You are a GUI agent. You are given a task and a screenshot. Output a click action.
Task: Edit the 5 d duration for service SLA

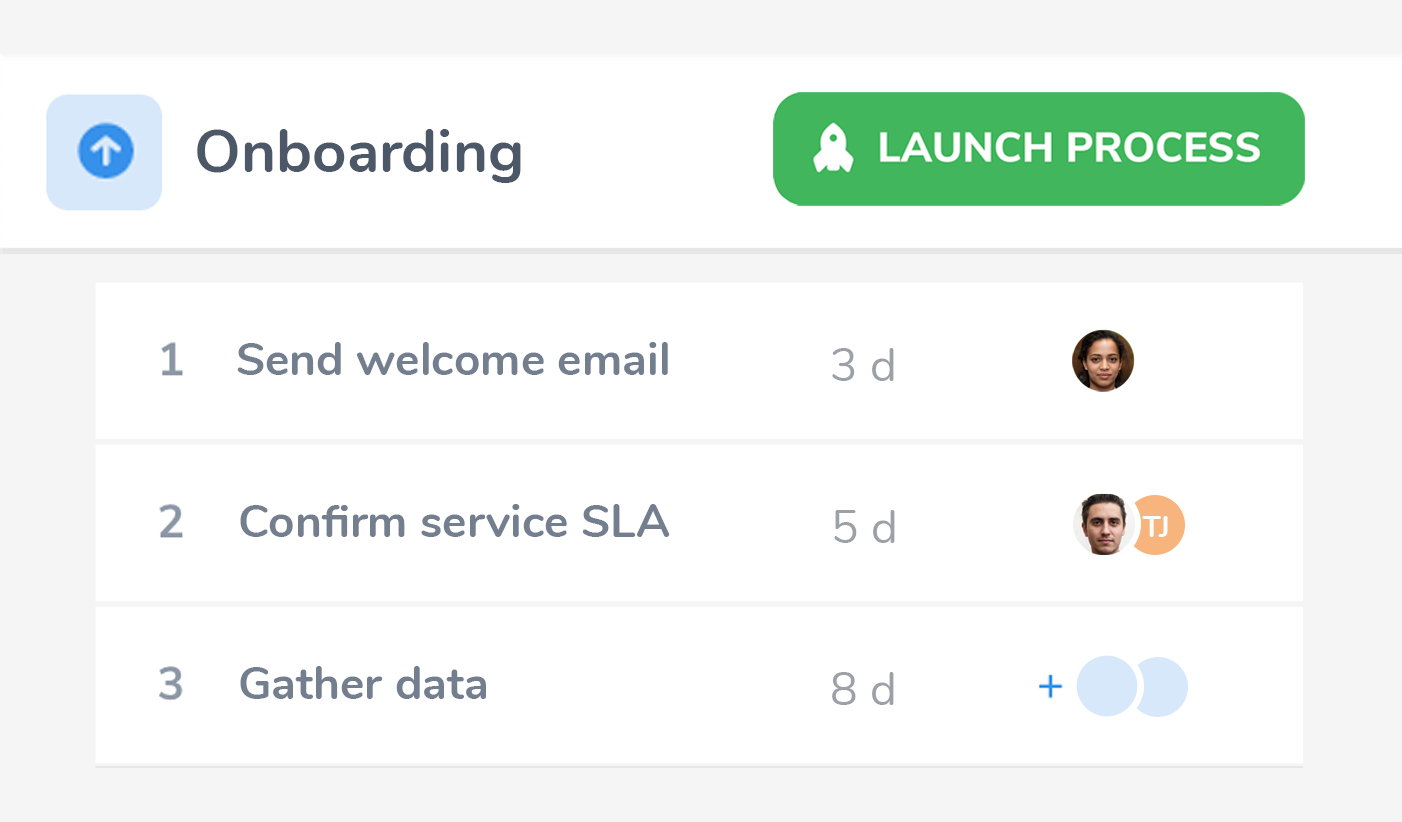864,527
